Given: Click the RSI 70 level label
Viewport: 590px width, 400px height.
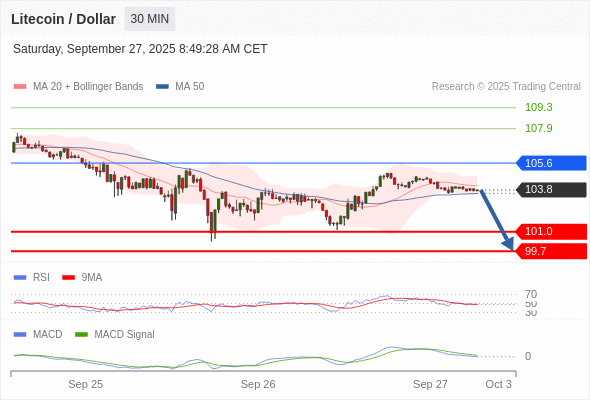Looking at the screenshot, I should pyautogui.click(x=531, y=294).
